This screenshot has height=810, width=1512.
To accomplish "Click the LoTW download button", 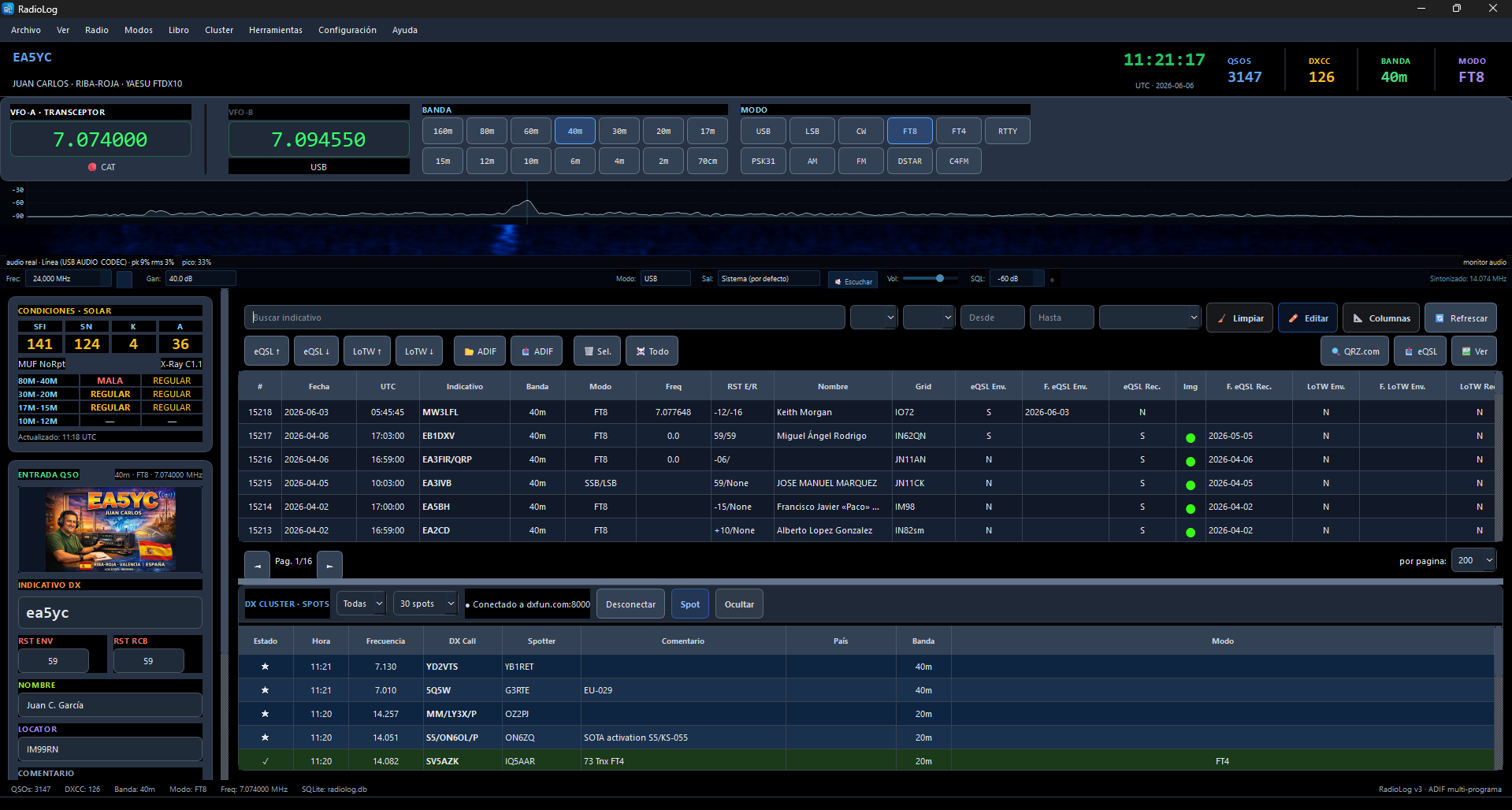I will click(x=419, y=351).
